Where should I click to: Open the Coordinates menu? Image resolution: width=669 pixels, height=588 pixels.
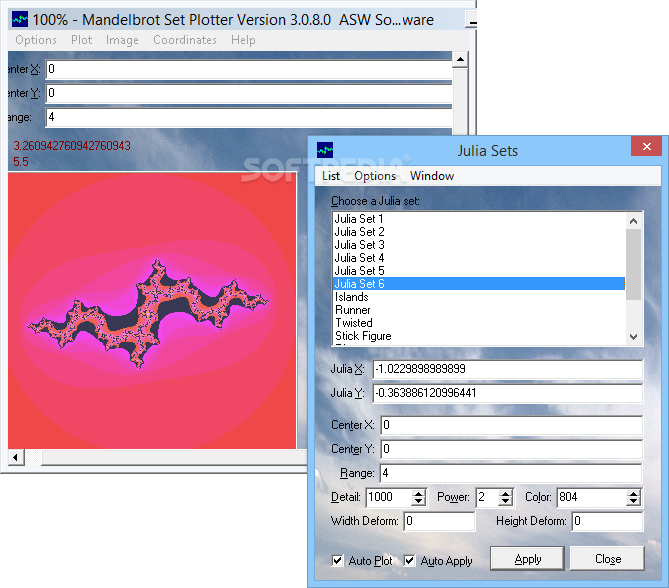click(185, 40)
